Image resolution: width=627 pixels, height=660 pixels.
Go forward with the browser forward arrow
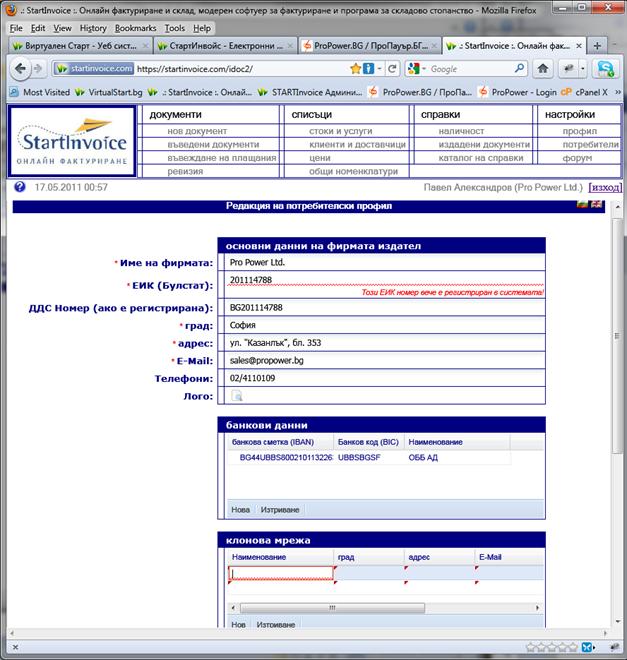38,69
